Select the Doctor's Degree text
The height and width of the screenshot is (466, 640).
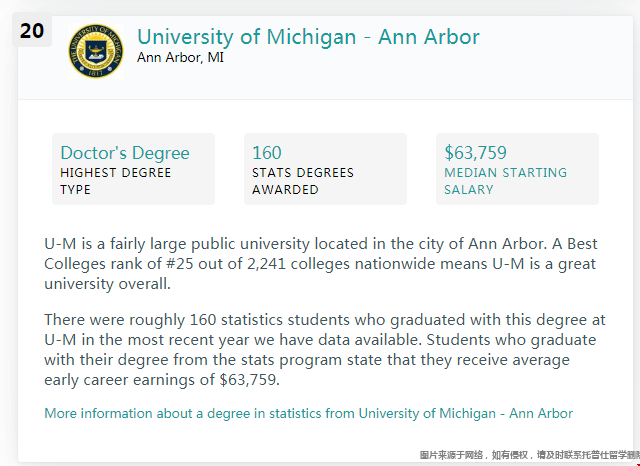[x=125, y=153]
